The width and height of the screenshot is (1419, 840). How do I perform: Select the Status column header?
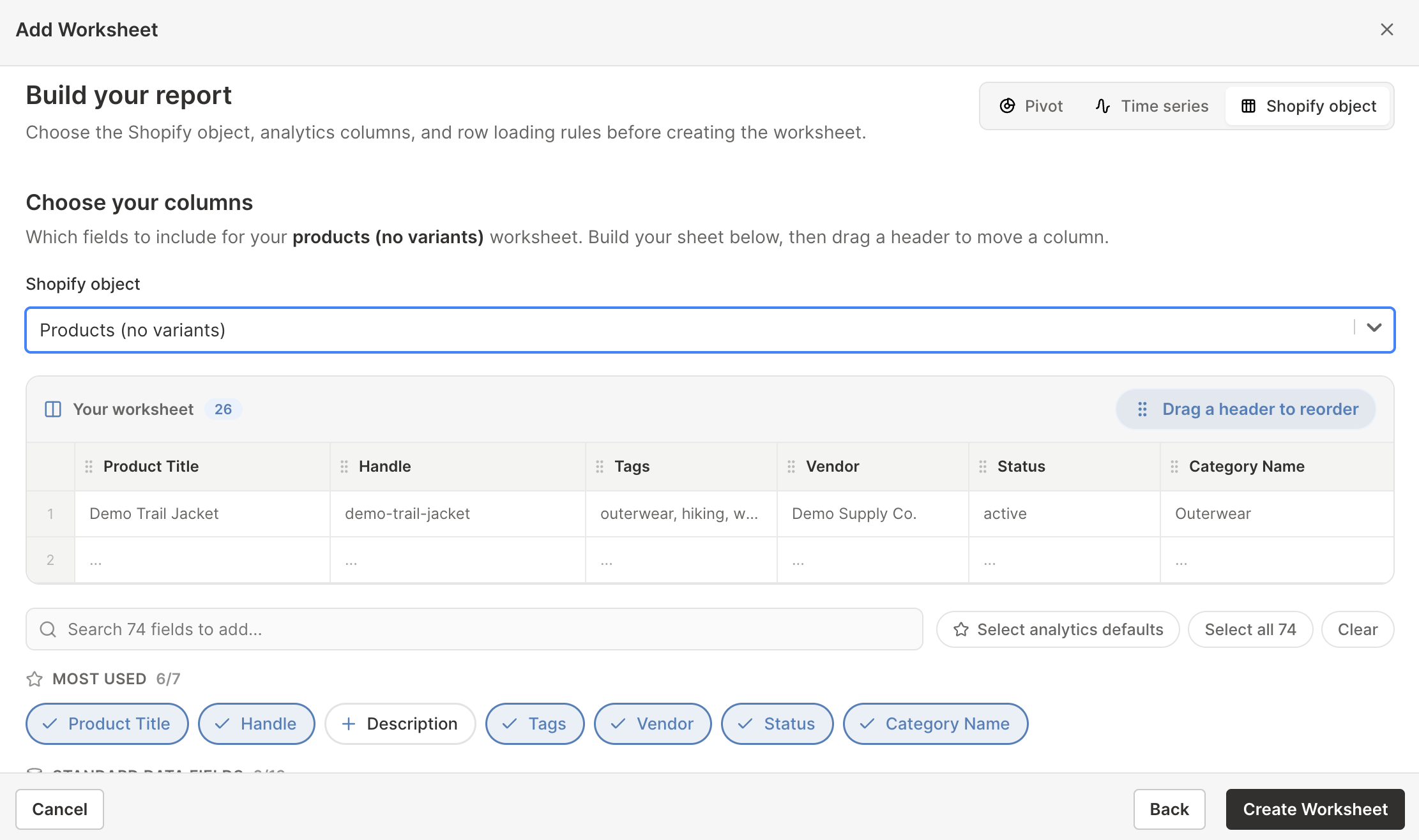pos(1065,467)
